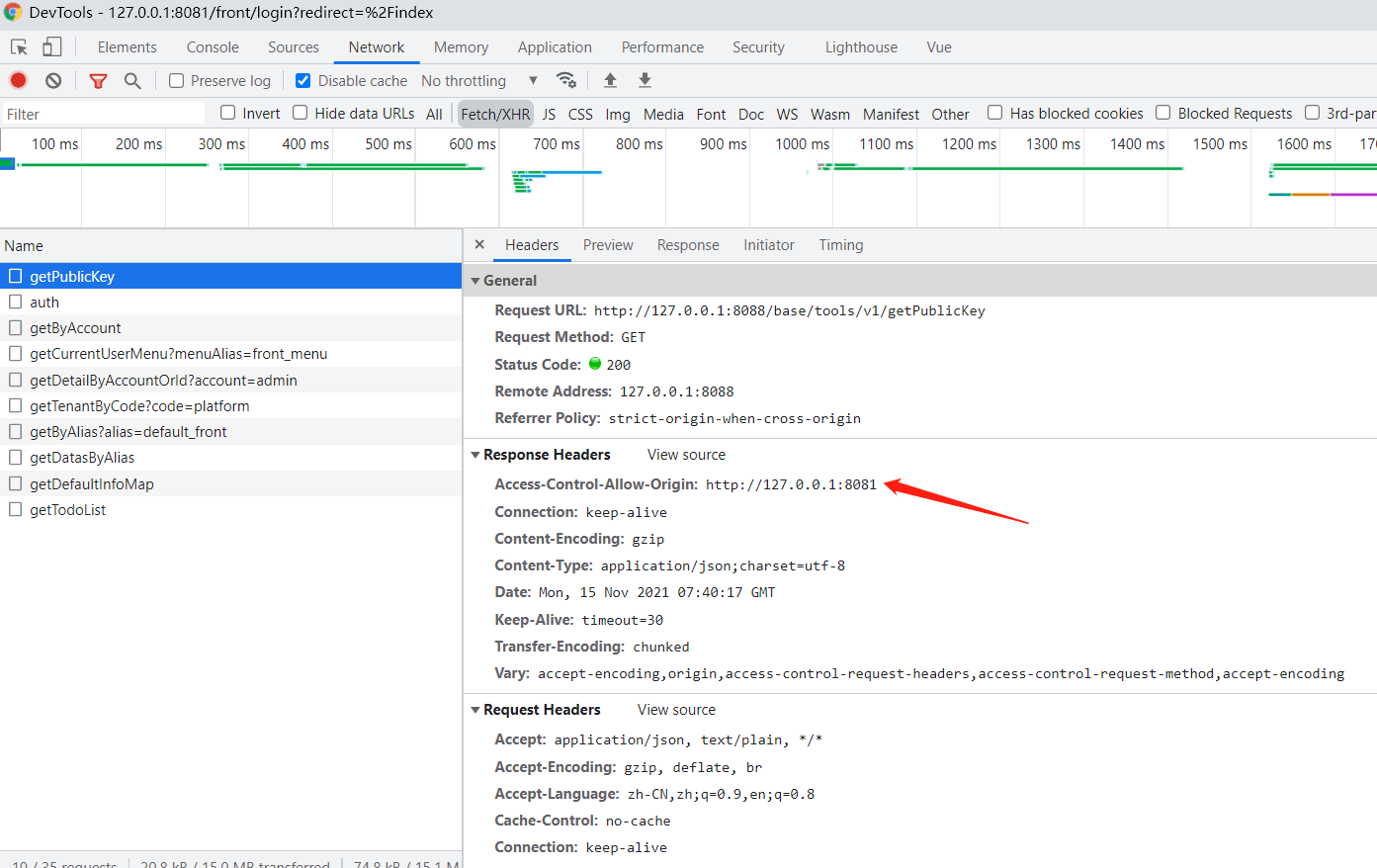The height and width of the screenshot is (868, 1377).
Task: Toggle the red filter funnel icon
Action: tap(98, 81)
